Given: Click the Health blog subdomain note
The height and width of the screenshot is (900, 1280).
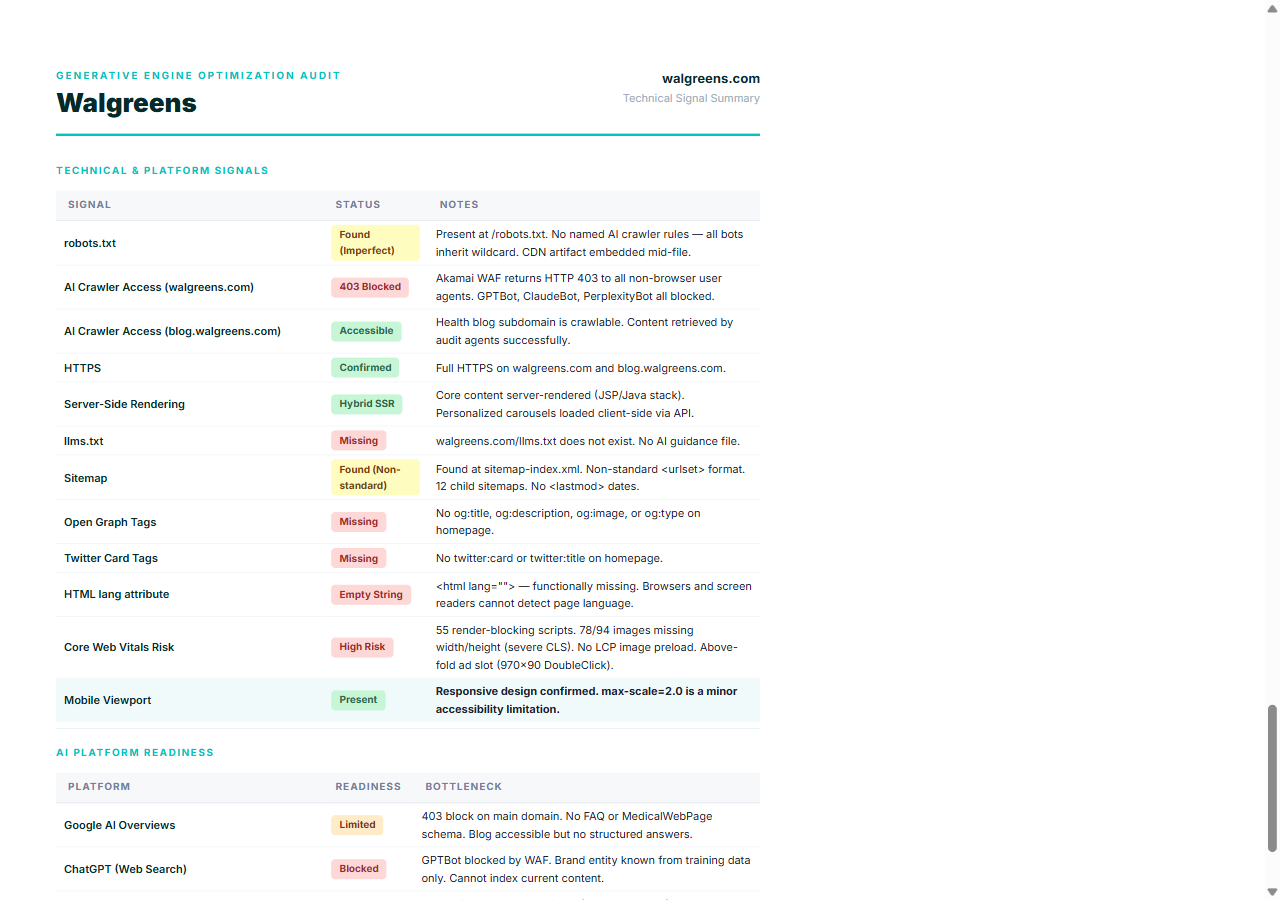Looking at the screenshot, I should 584,331.
